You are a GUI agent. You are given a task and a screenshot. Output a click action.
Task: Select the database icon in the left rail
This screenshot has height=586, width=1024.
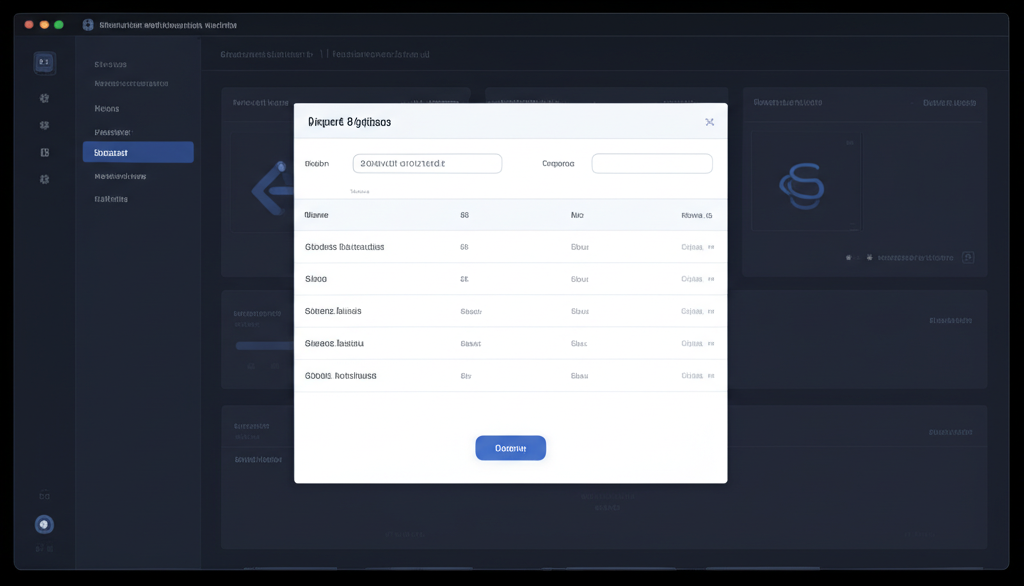(44, 152)
